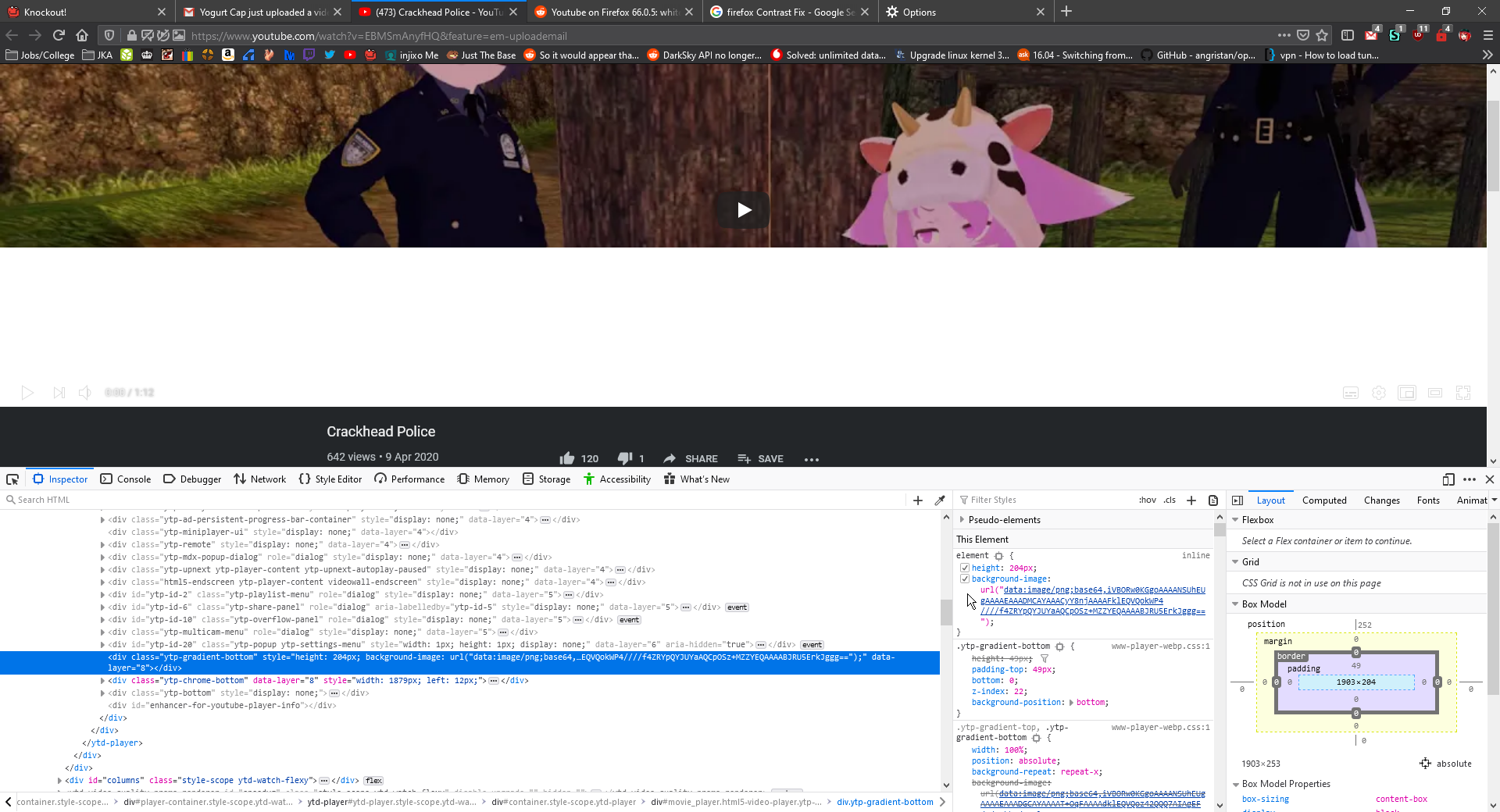The height and width of the screenshot is (812, 1500).
Task: Expand the Pseudo-elements section
Action: pos(962,520)
